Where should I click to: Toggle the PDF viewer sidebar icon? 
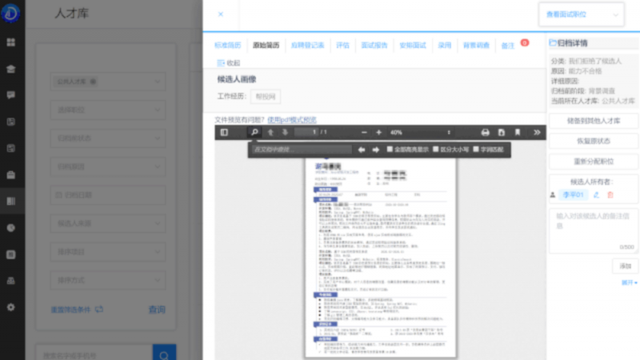pos(224,132)
